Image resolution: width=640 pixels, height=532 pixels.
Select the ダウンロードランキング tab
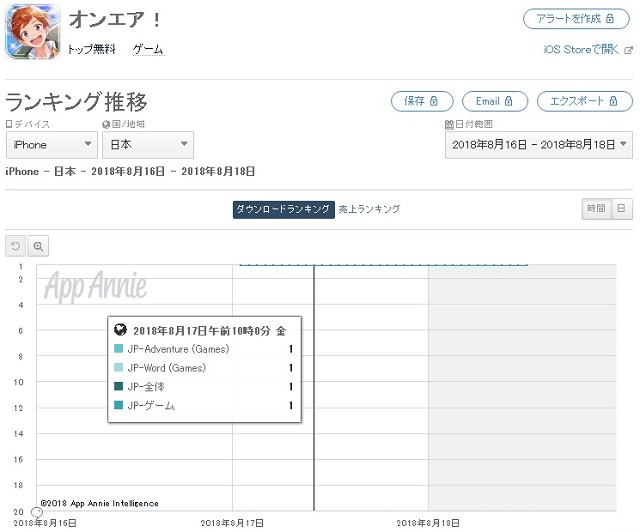click(284, 209)
